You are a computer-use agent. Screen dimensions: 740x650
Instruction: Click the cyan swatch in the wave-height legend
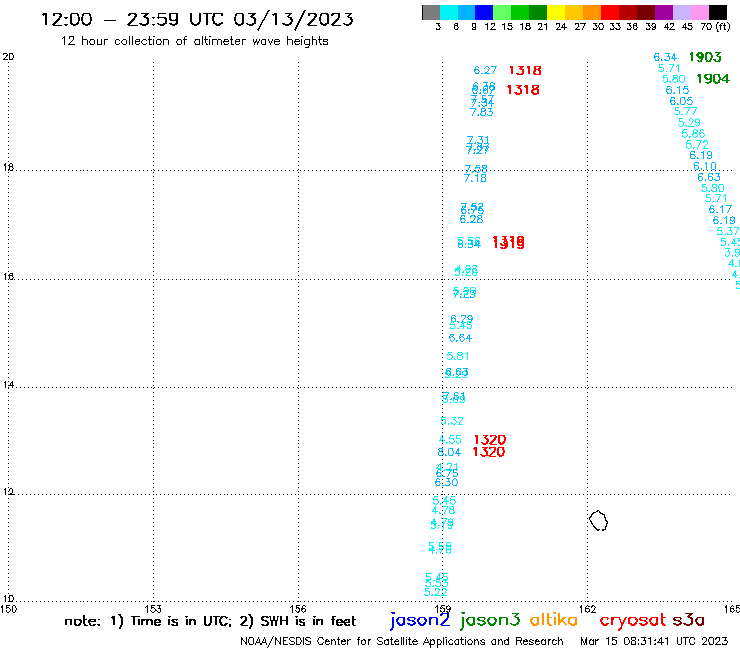[x=449, y=12]
